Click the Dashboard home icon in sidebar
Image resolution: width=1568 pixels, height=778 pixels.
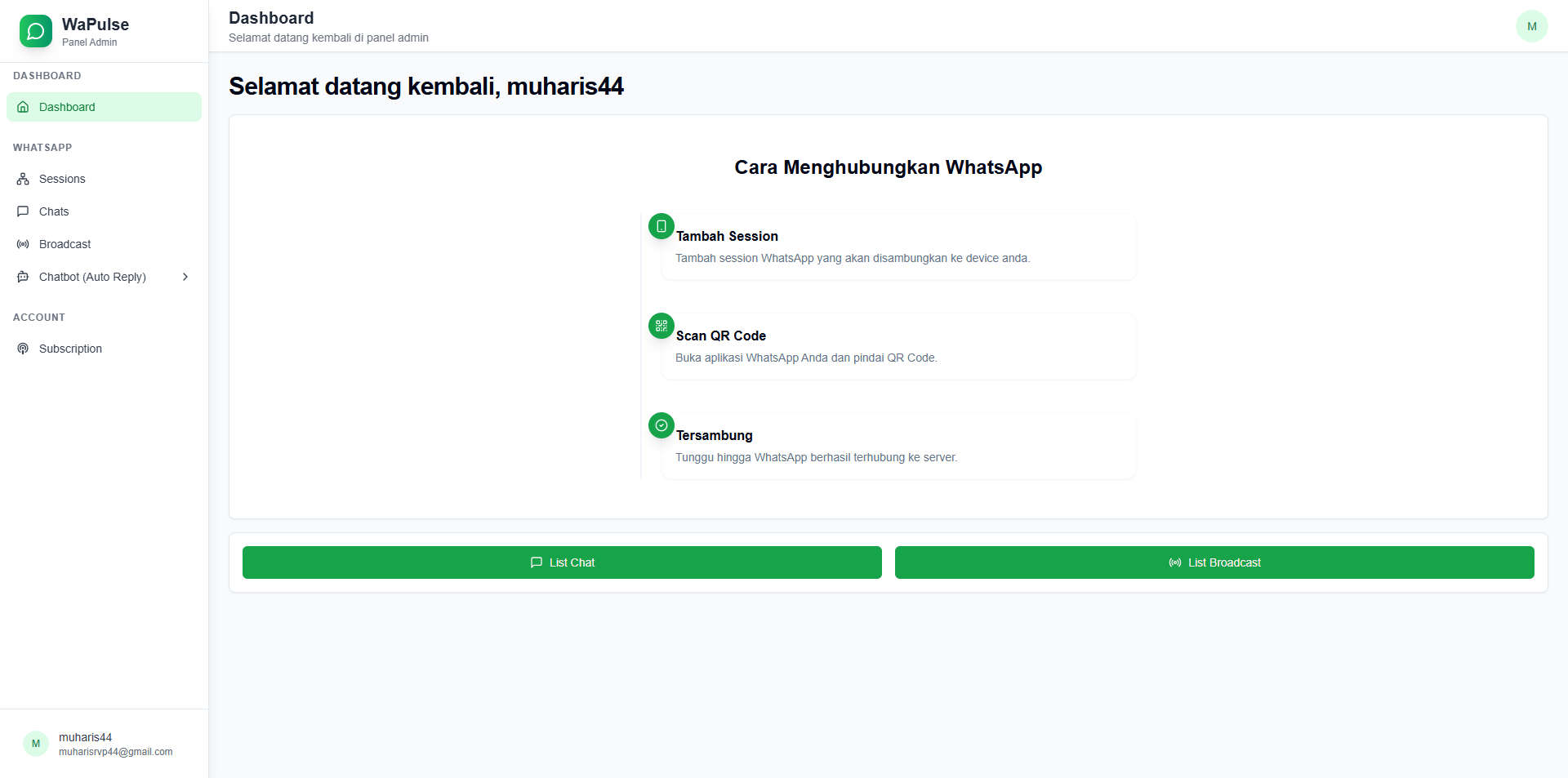tap(23, 107)
